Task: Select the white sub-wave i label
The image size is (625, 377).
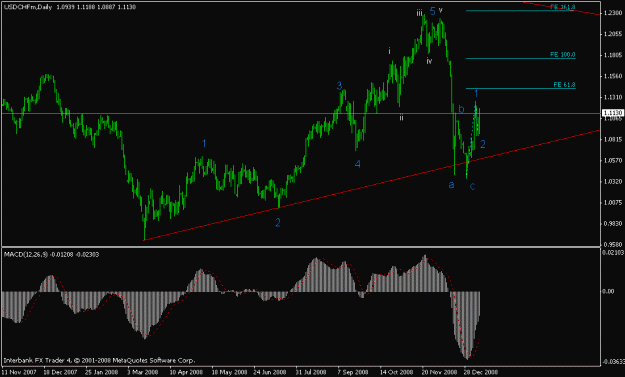Action: pyautogui.click(x=389, y=51)
